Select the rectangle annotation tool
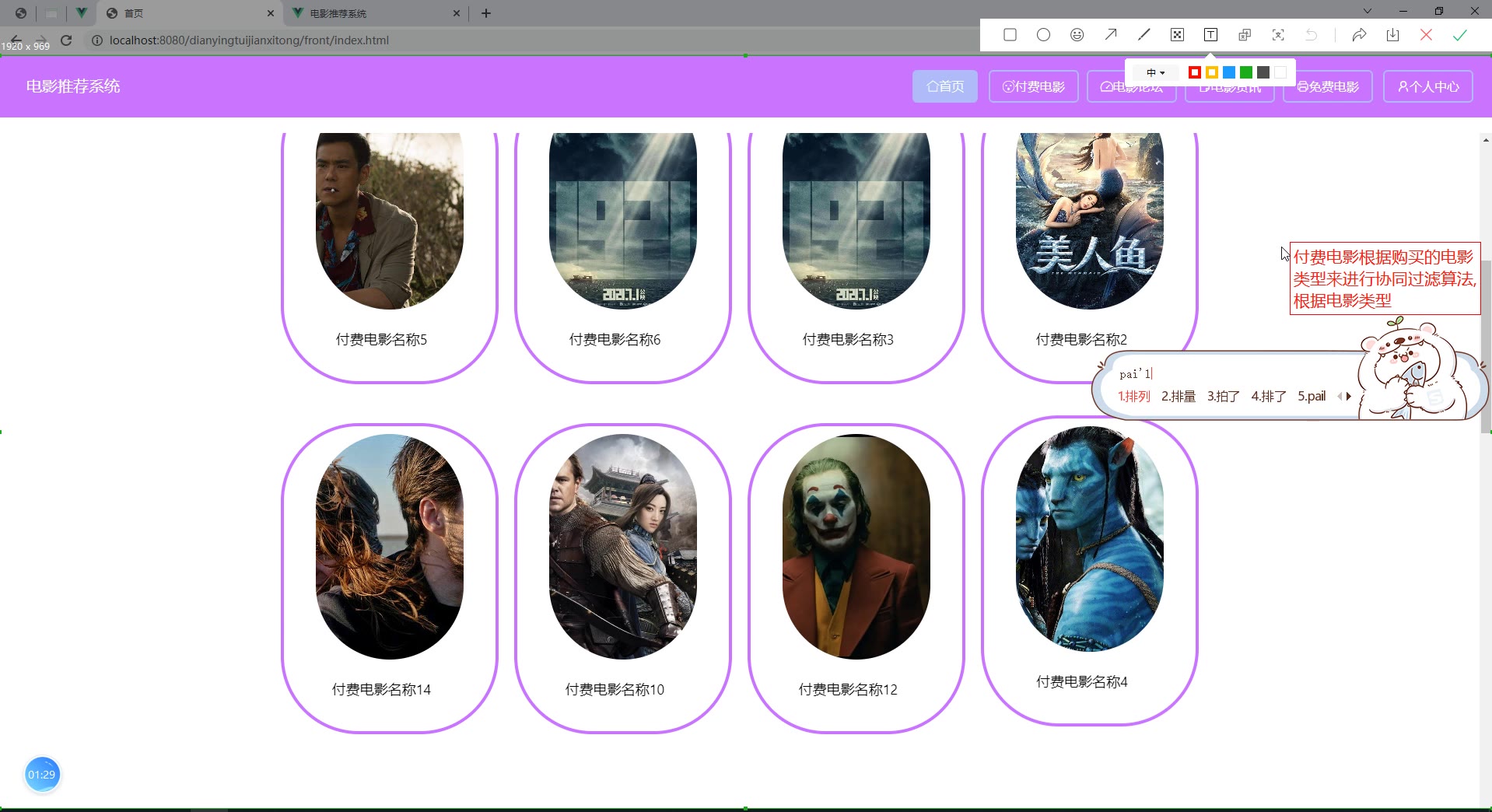Screen dimensions: 1492x812 [1010, 35]
